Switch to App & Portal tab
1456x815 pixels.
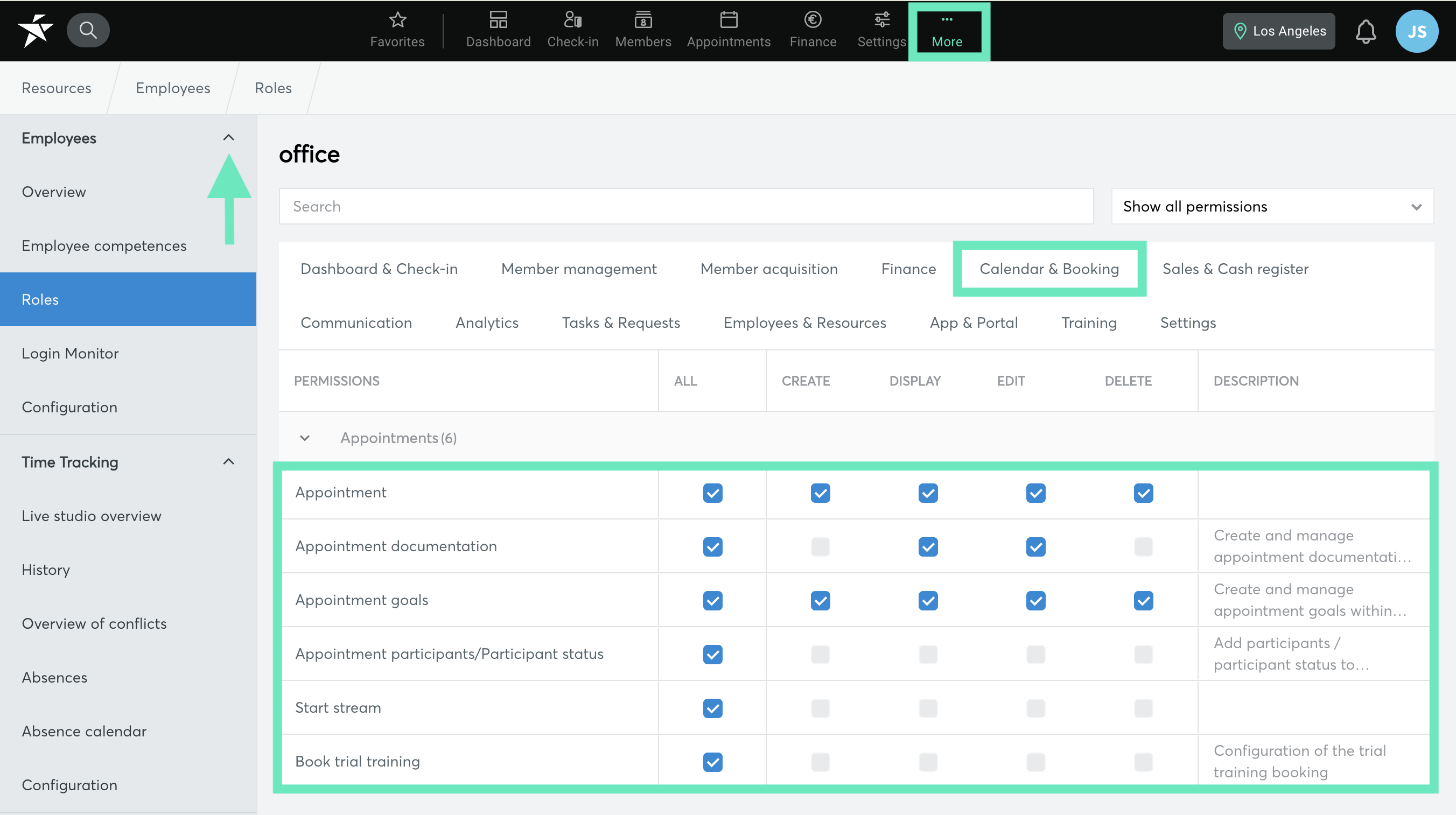click(x=974, y=323)
